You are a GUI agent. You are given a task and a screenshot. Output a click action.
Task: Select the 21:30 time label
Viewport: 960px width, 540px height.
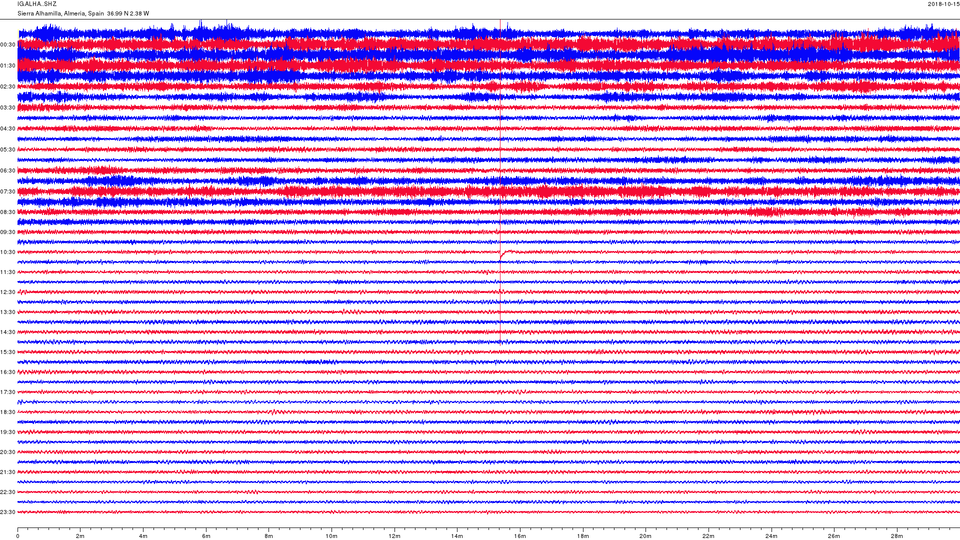pos(8,472)
